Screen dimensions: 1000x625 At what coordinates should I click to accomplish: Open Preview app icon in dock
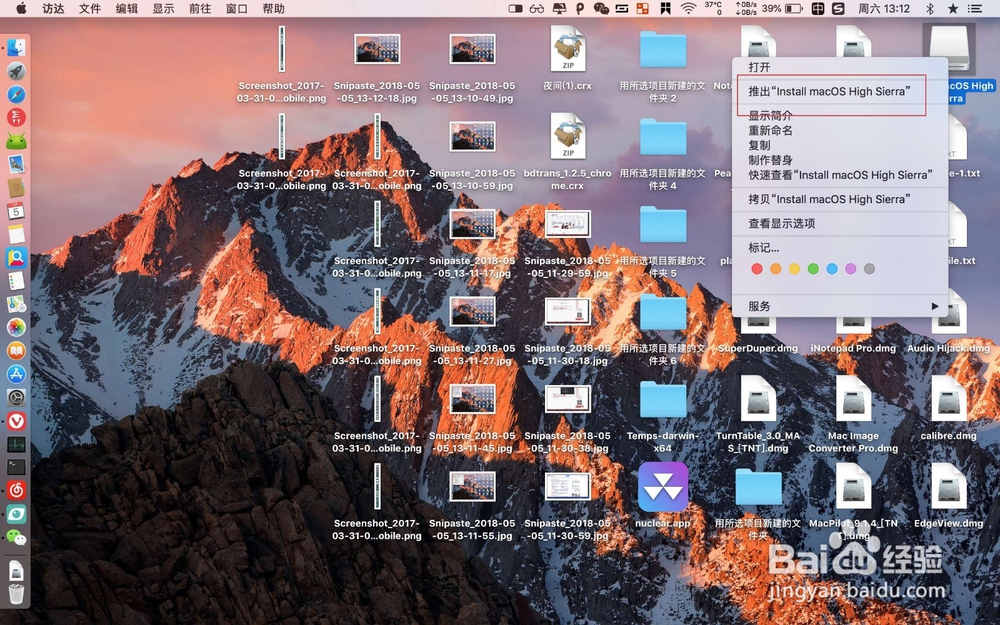[x=17, y=164]
